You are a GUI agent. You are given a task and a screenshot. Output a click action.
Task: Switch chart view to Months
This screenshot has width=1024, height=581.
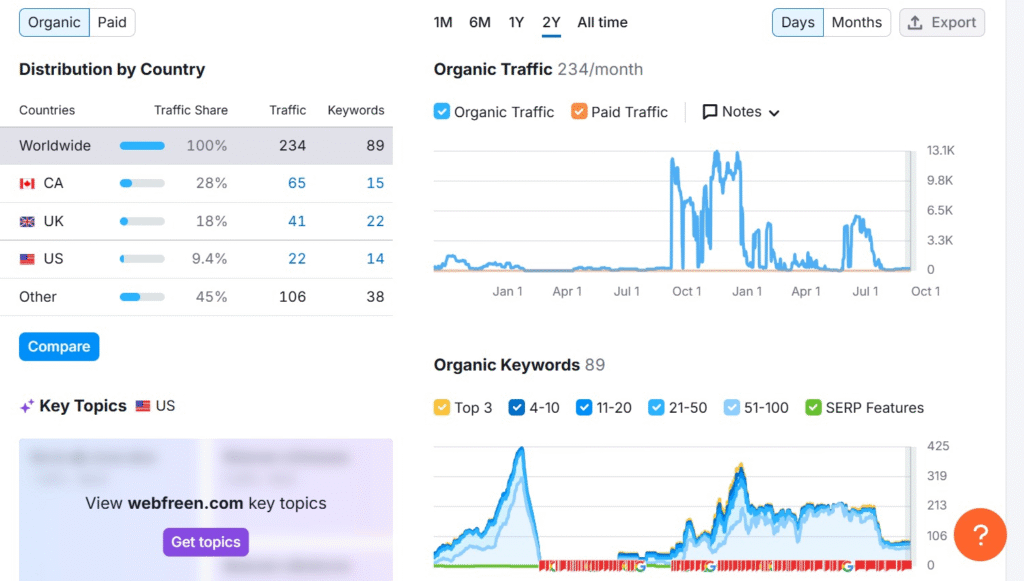pos(857,22)
